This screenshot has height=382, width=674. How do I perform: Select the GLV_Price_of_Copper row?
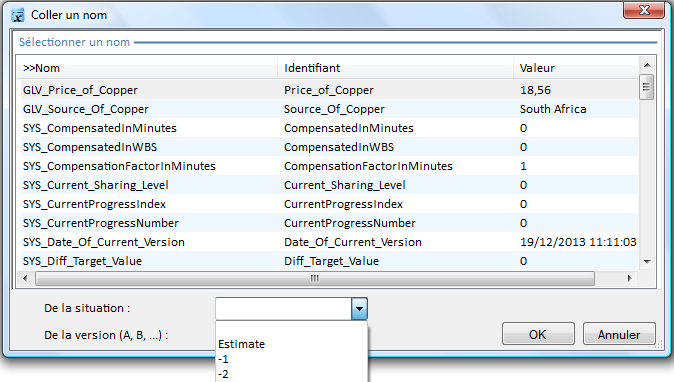pyautogui.click(x=328, y=90)
